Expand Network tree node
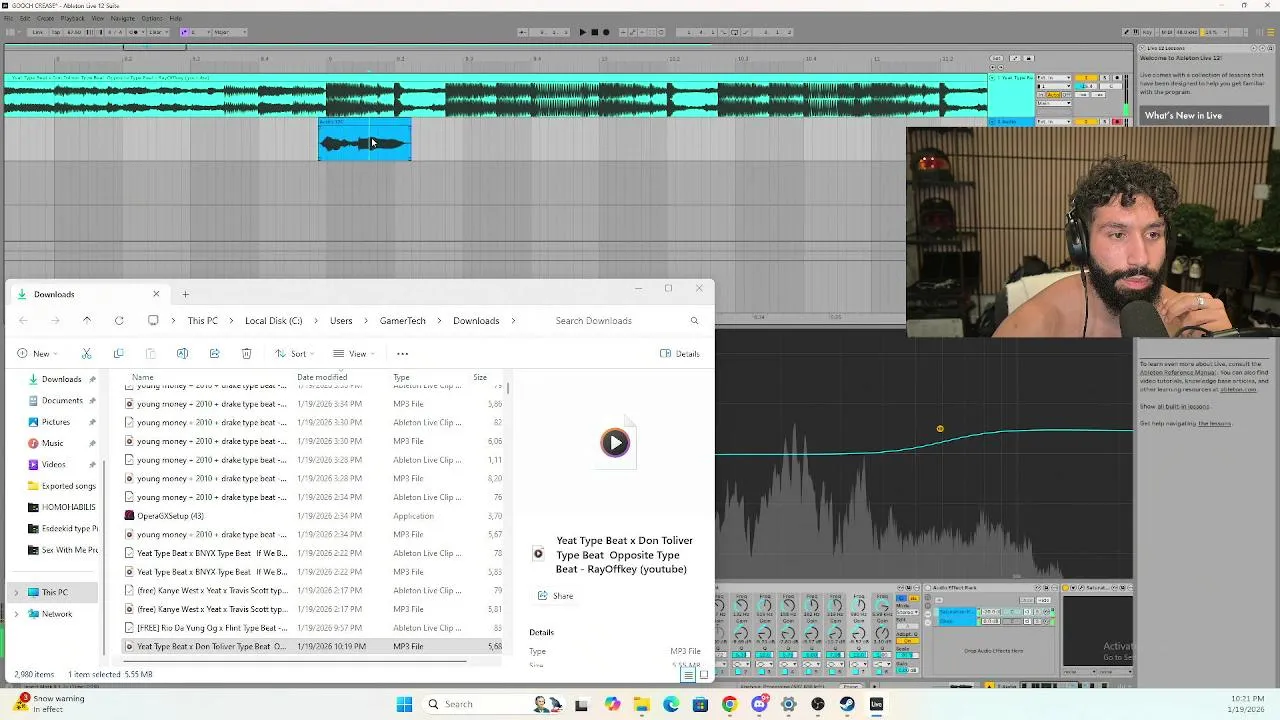The image size is (1280, 720). 16,614
